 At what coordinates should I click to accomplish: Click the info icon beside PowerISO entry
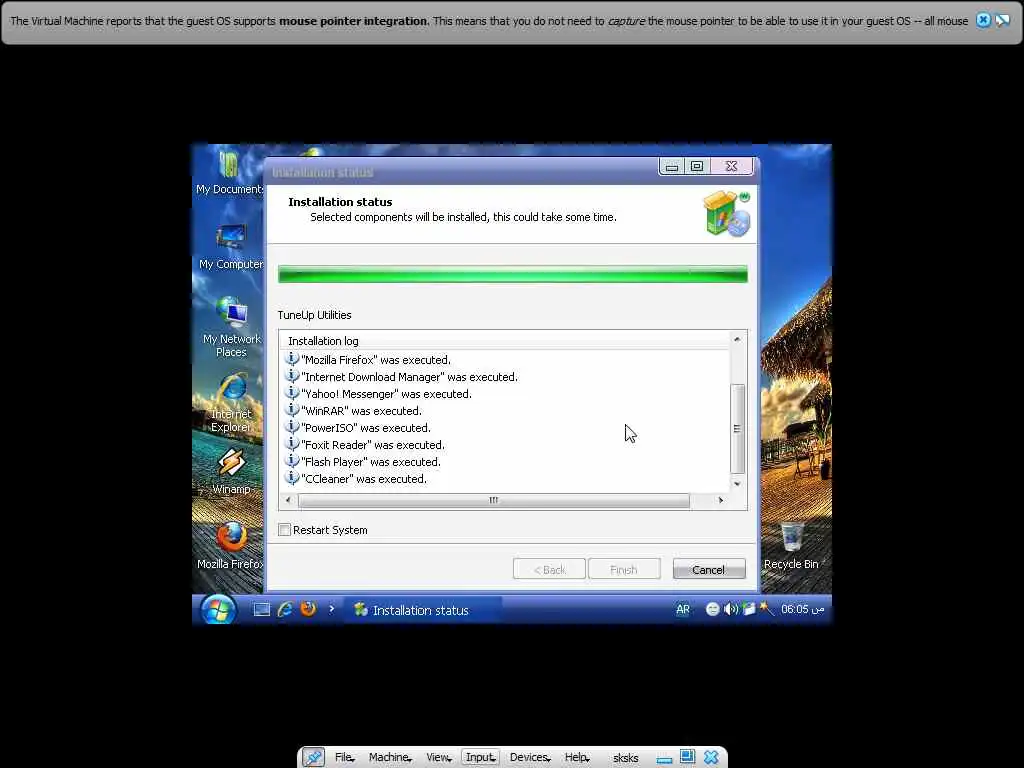click(292, 426)
